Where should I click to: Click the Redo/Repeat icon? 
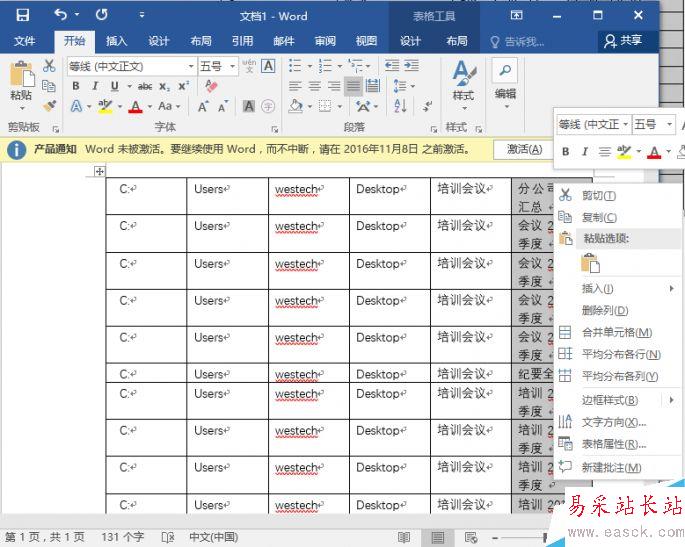point(101,15)
